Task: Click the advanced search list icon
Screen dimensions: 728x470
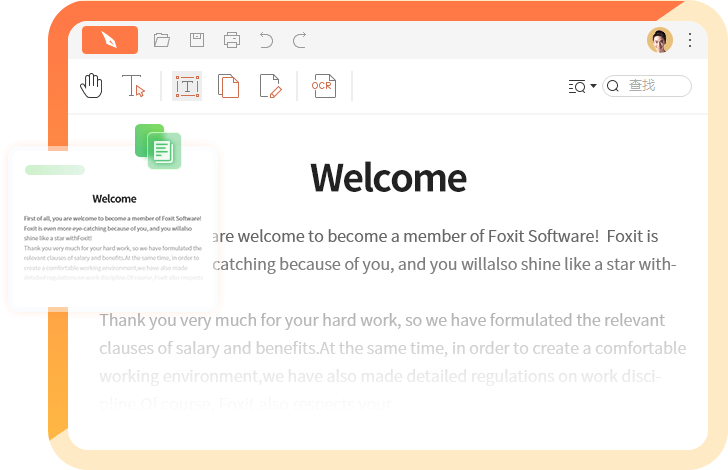Action: 577,86
